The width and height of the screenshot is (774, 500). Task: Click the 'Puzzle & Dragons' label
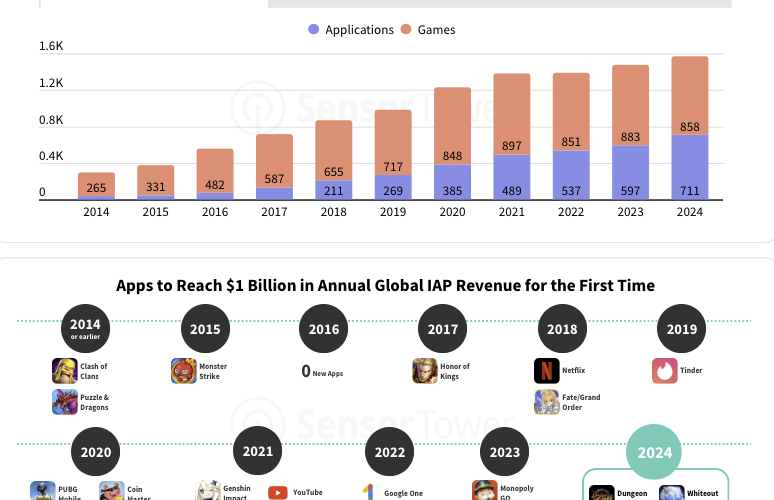point(94,402)
